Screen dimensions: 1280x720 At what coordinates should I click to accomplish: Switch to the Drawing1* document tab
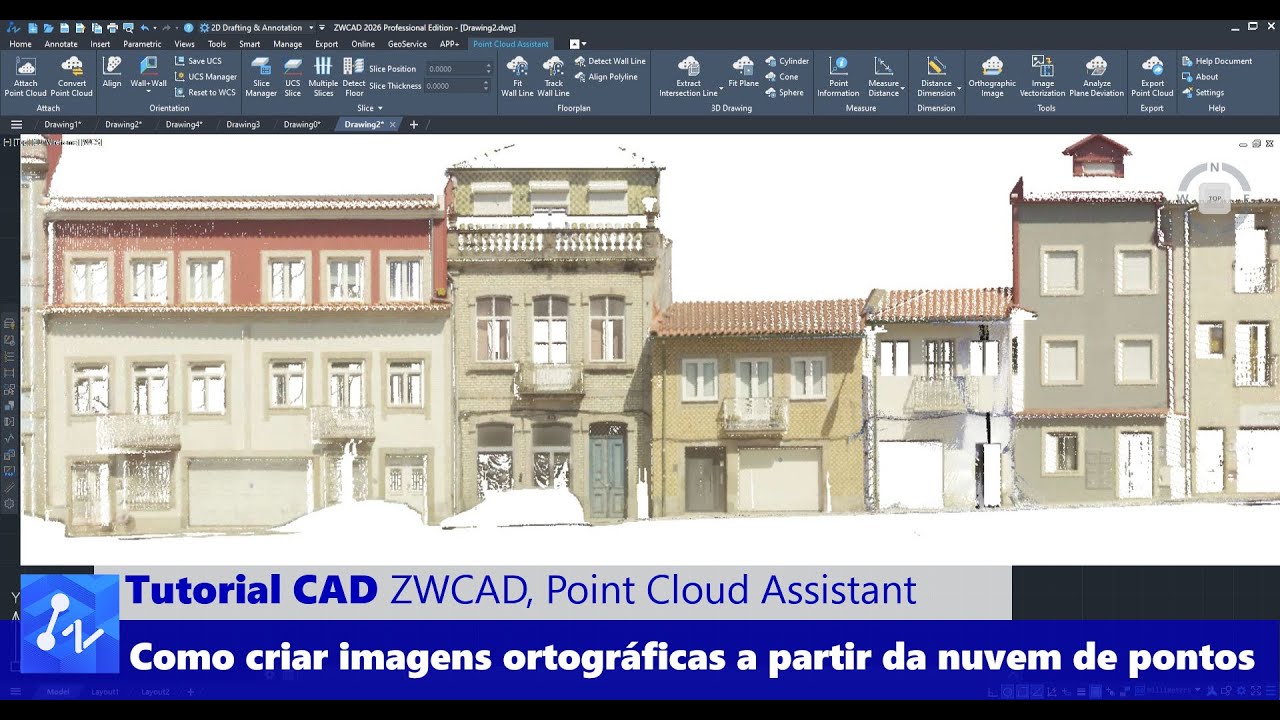(x=63, y=124)
